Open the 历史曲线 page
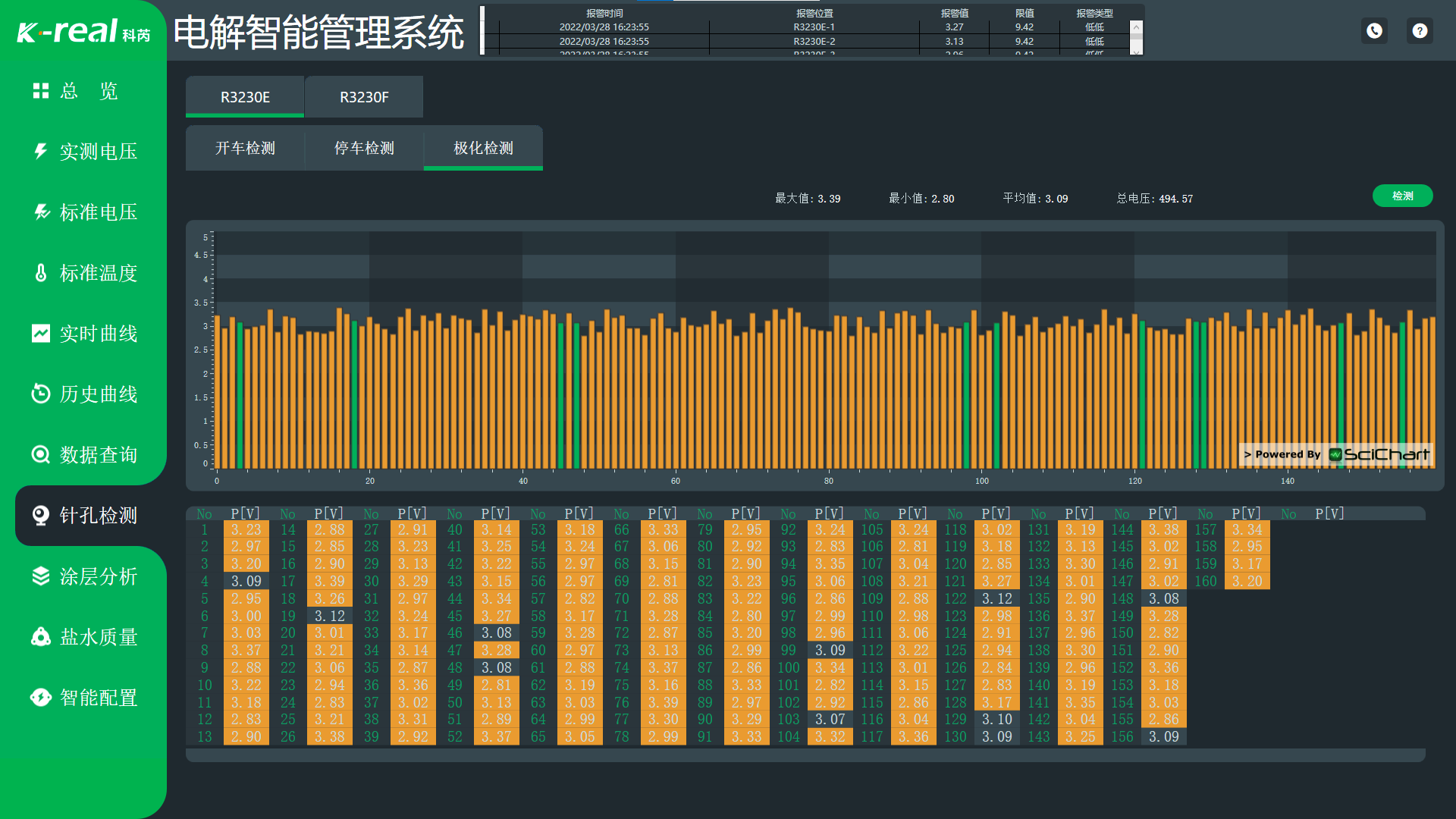This screenshot has height=819, width=1456. tap(83, 394)
